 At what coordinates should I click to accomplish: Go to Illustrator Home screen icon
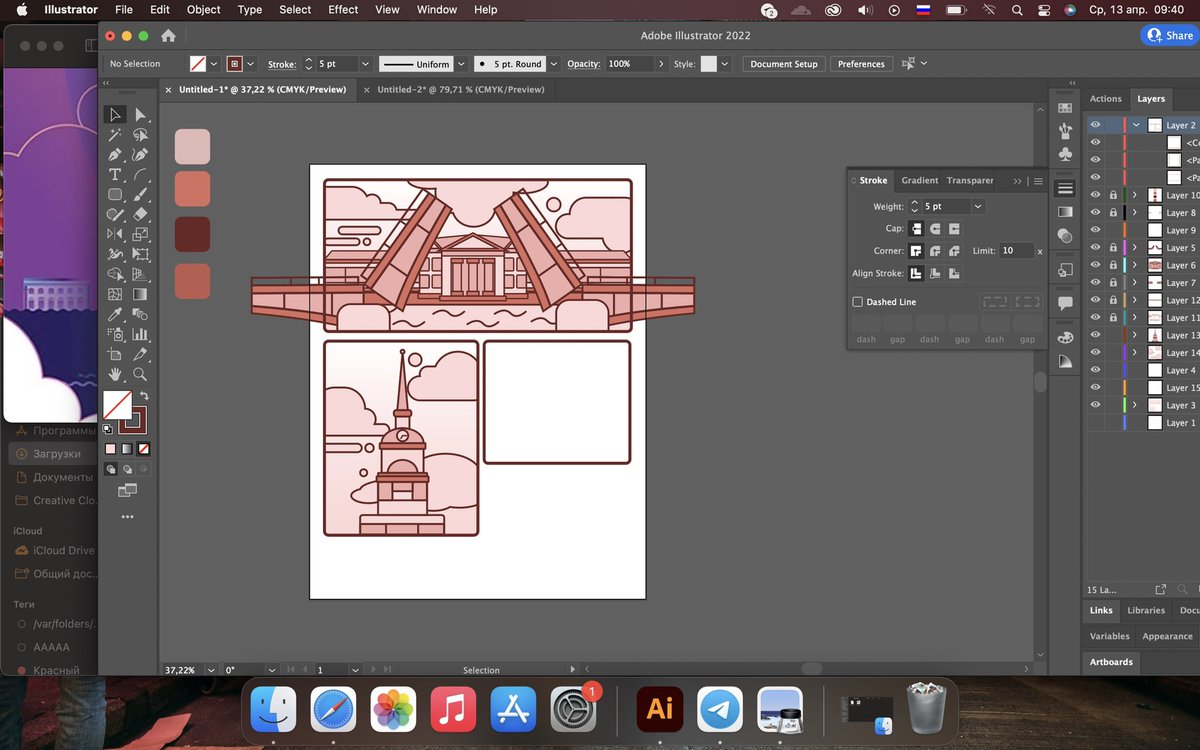pos(168,35)
